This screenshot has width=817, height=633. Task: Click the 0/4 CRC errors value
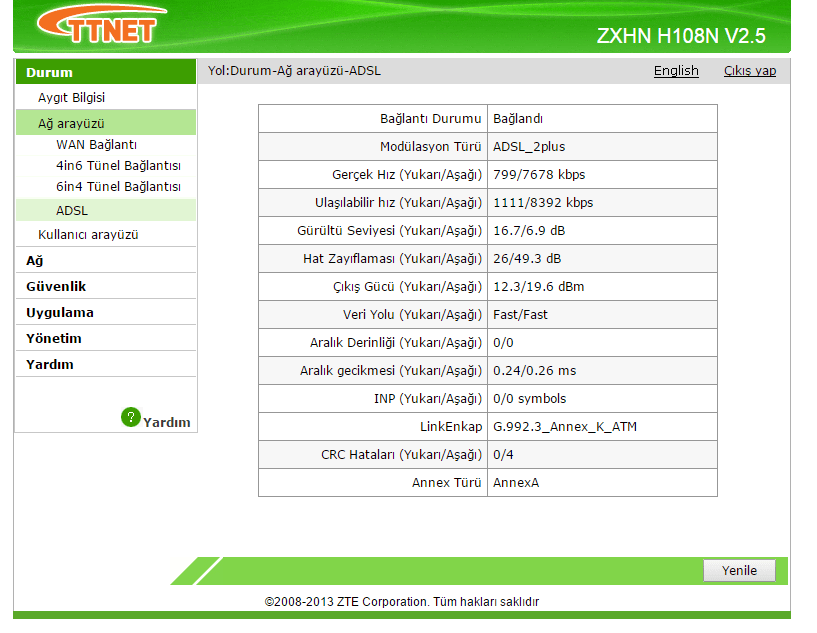(503, 455)
